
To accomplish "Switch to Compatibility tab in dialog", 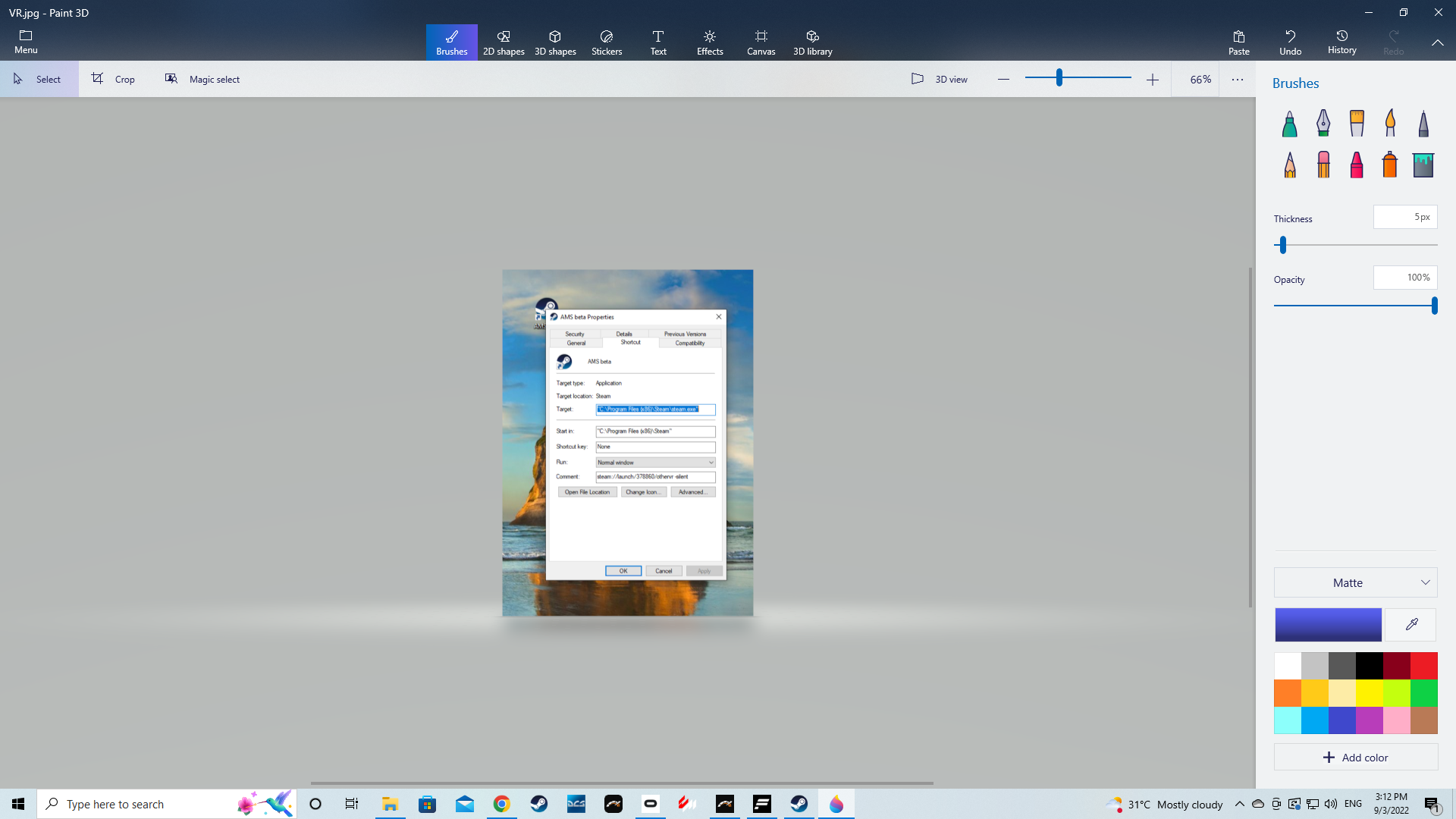I will pyautogui.click(x=689, y=343).
